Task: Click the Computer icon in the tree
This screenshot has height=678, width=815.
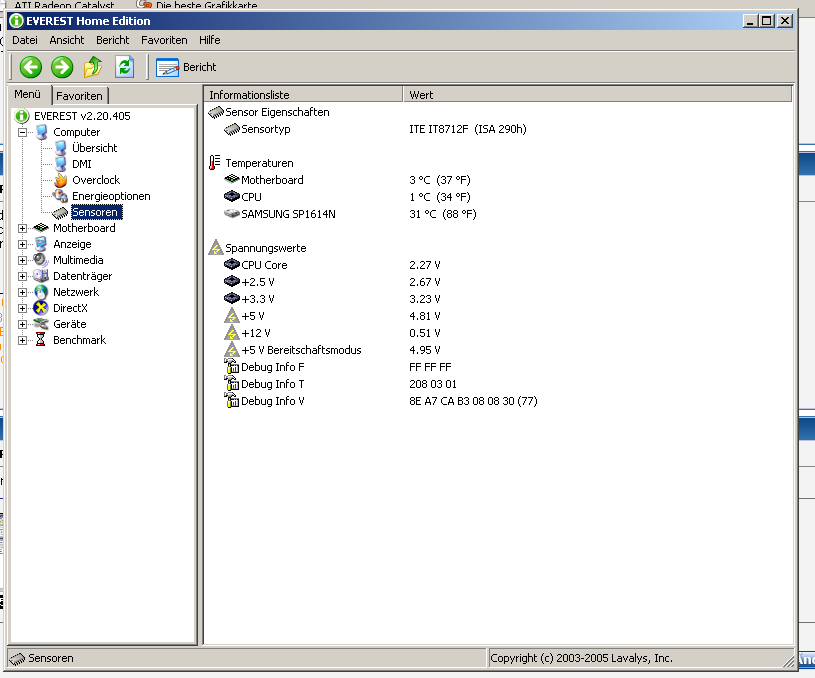Action: [x=42, y=132]
